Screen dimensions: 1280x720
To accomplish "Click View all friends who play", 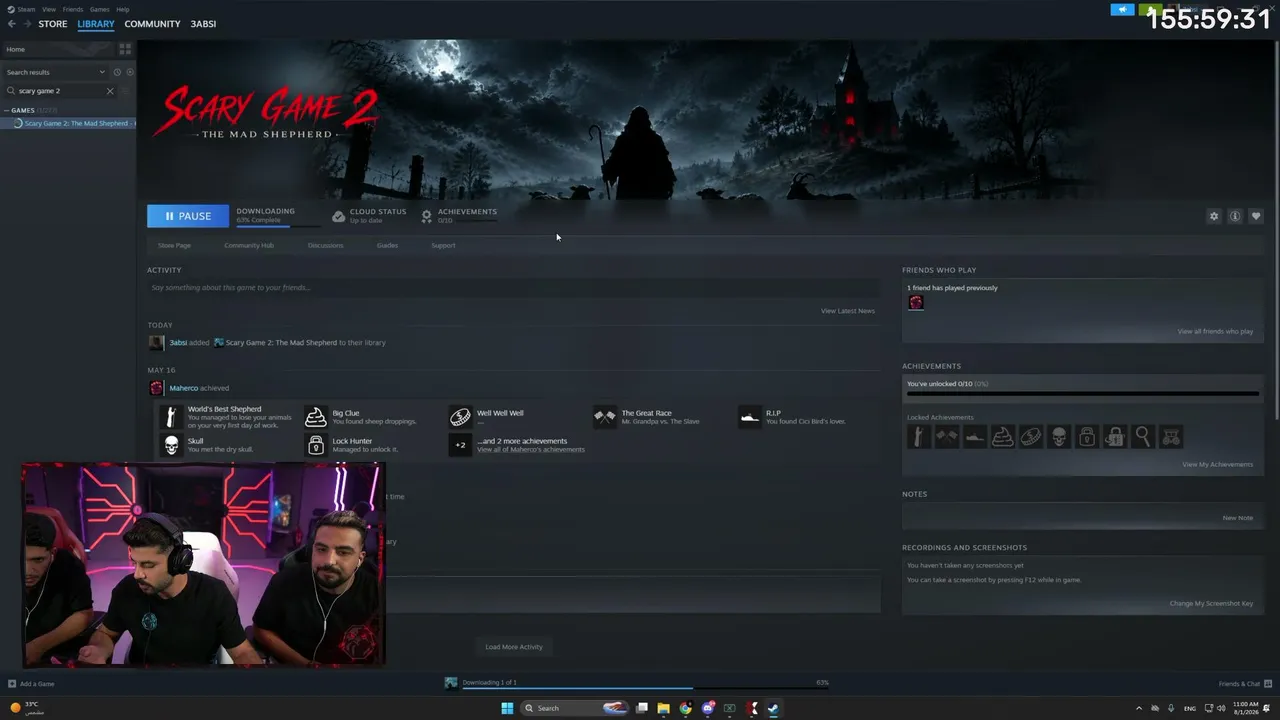I will [x=1215, y=331].
